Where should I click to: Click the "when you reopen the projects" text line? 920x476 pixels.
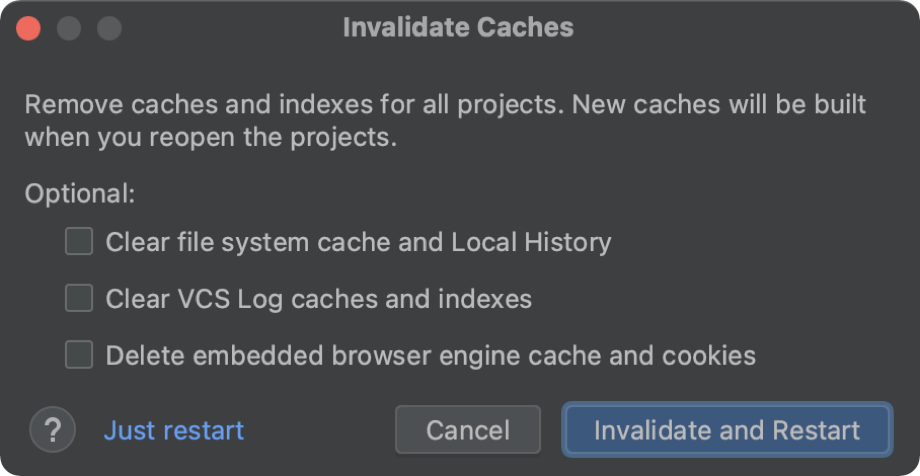[x=211, y=137]
